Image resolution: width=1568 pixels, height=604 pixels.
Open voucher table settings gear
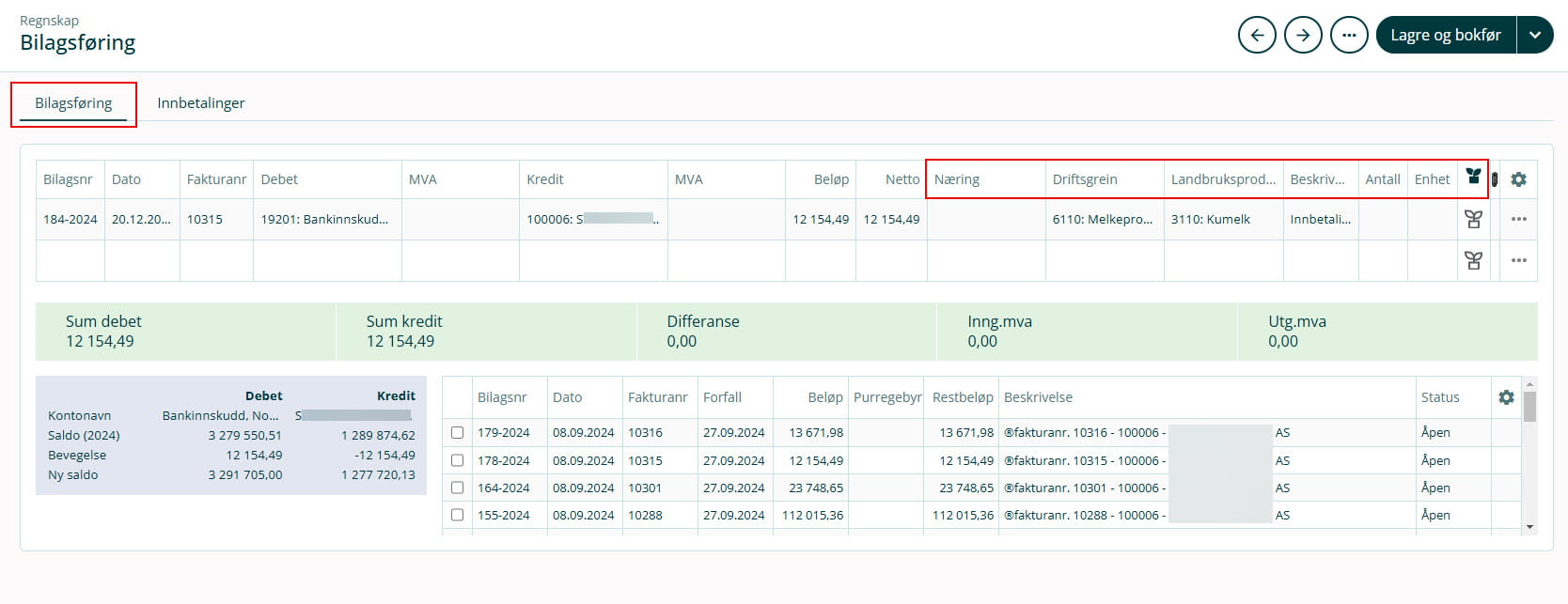tap(1518, 179)
